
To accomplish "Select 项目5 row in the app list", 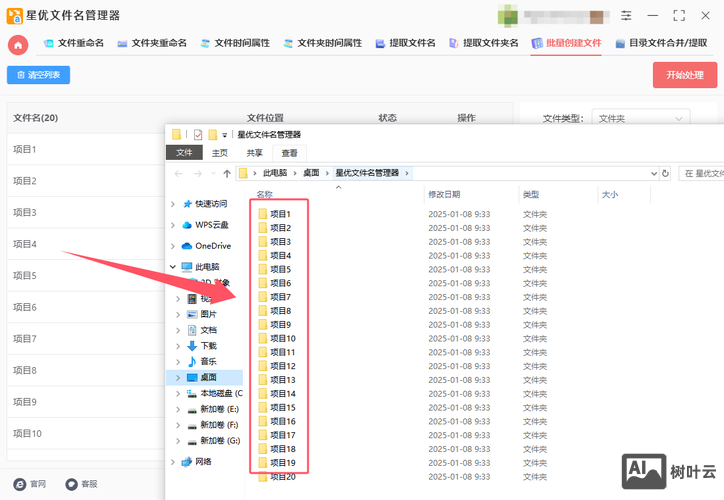I will (x=86, y=276).
